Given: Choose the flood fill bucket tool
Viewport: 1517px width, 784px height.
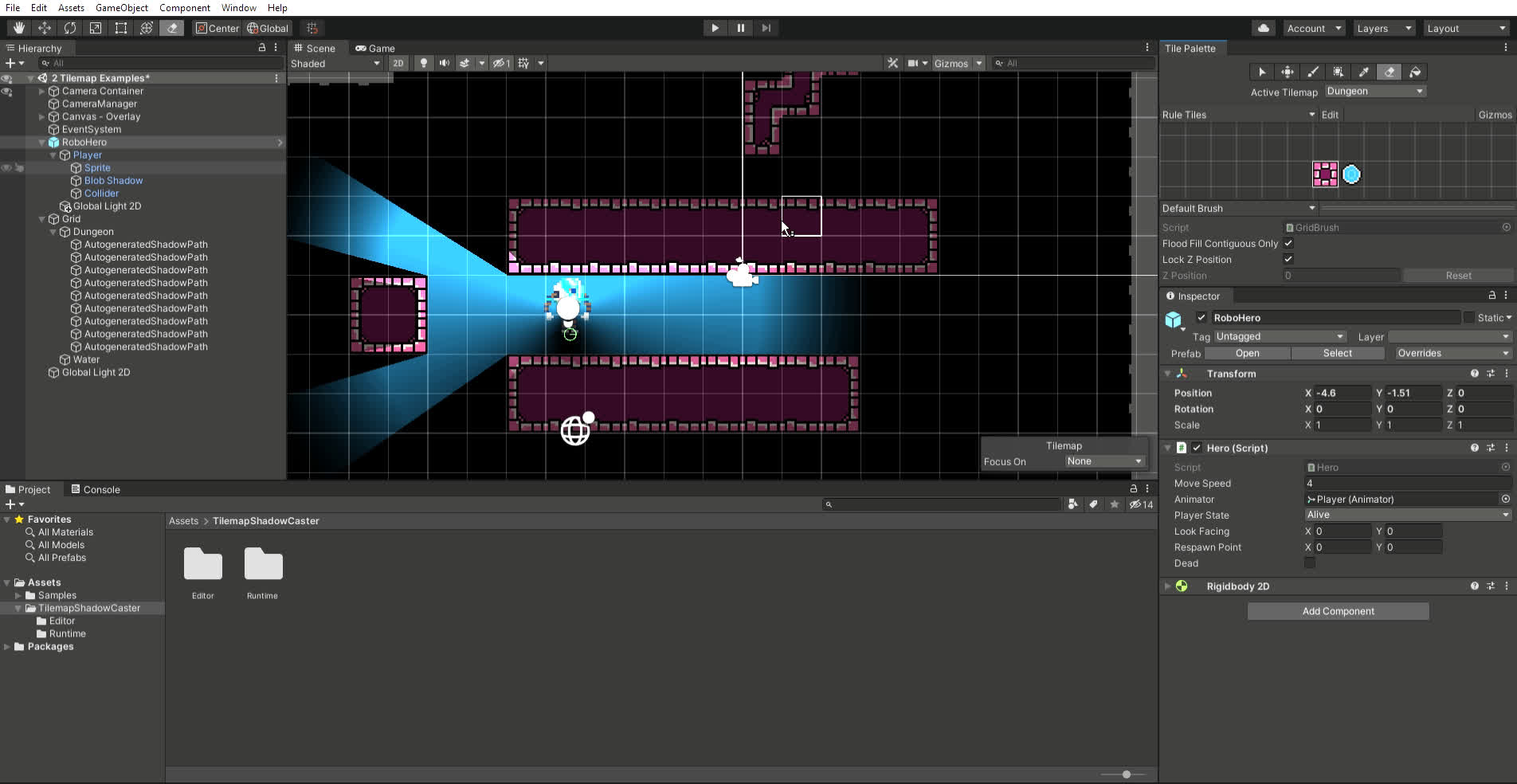Looking at the screenshot, I should 1415,72.
